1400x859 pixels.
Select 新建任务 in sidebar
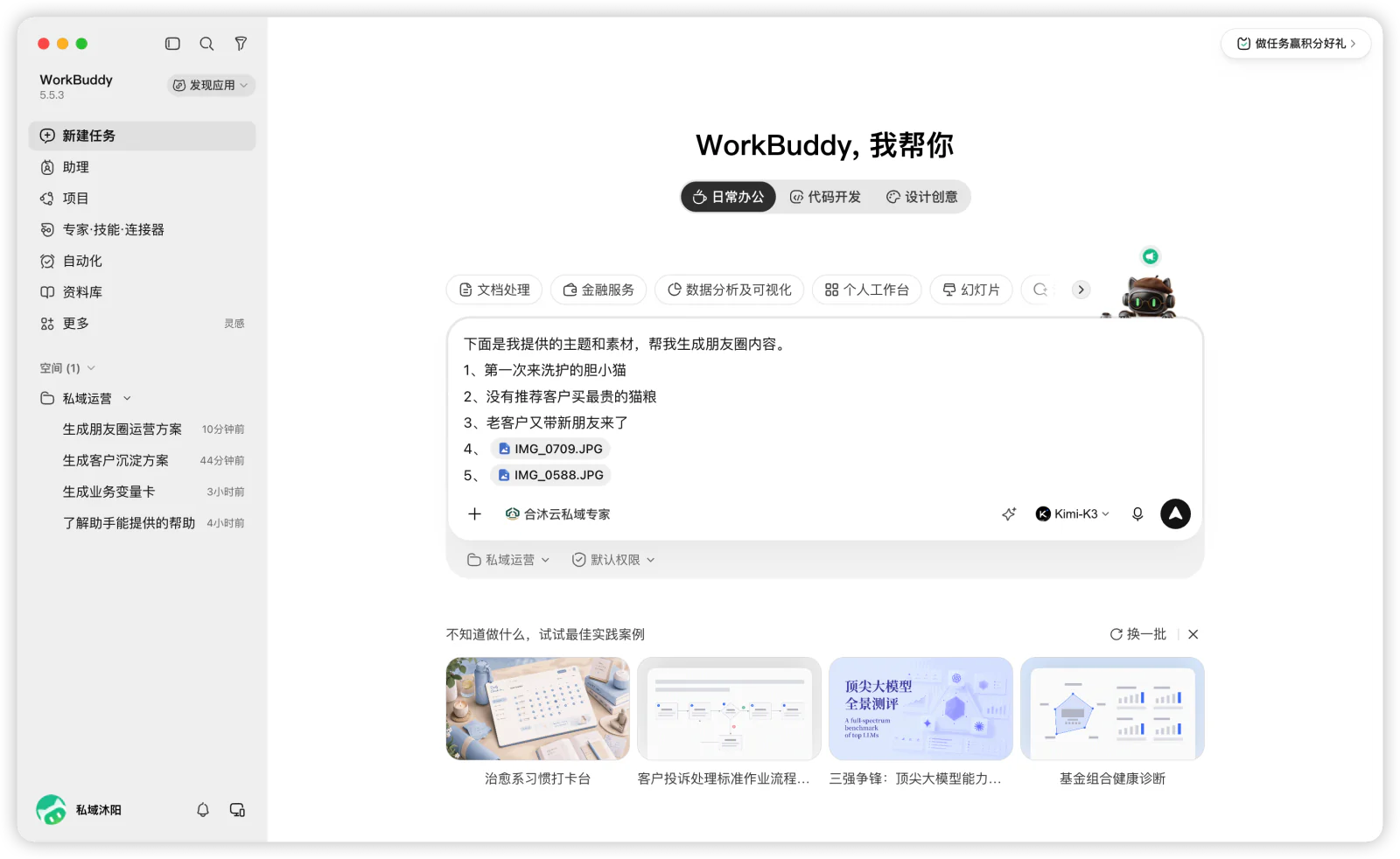coord(143,136)
